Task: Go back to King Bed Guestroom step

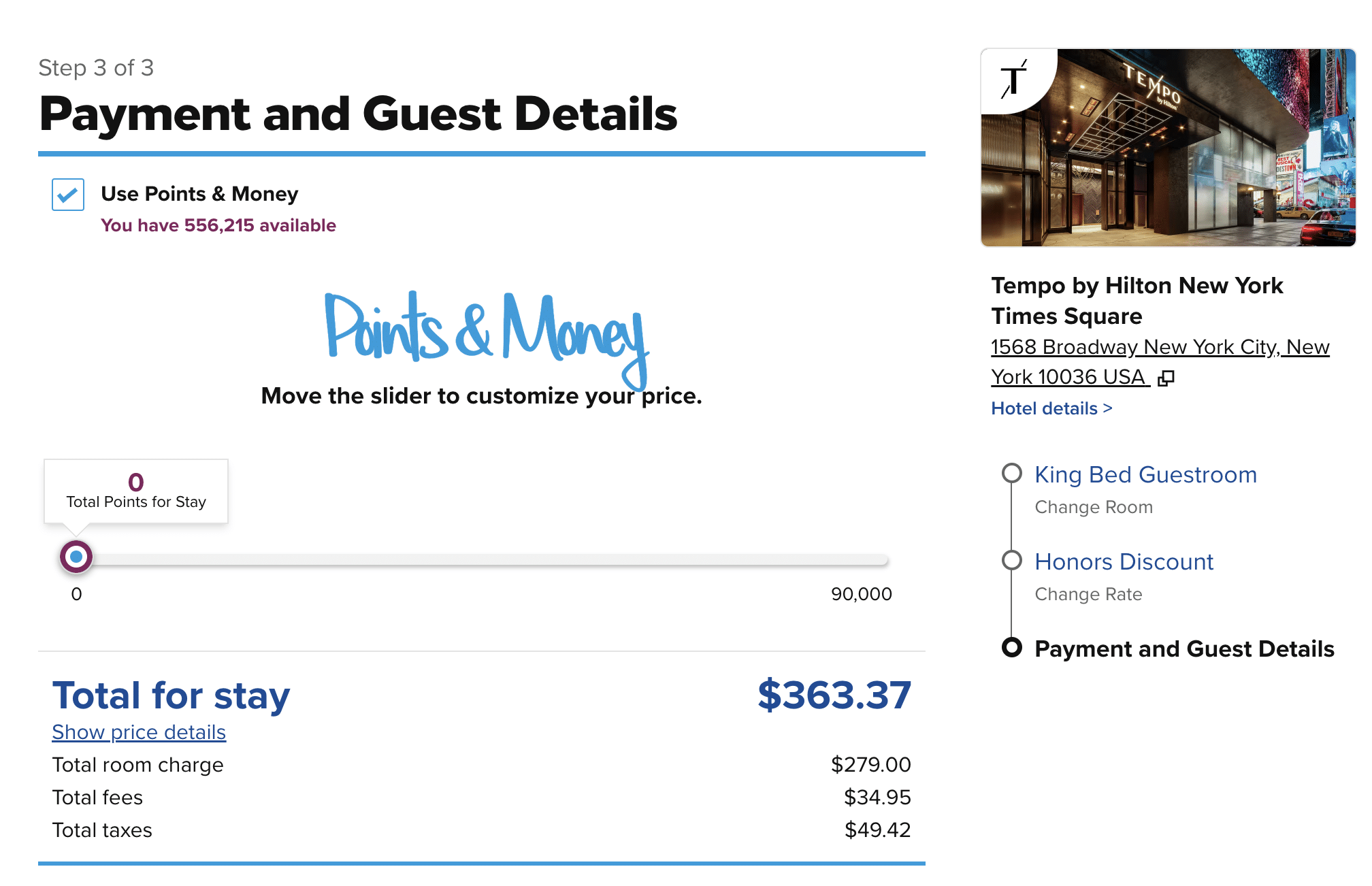Action: click(1145, 474)
